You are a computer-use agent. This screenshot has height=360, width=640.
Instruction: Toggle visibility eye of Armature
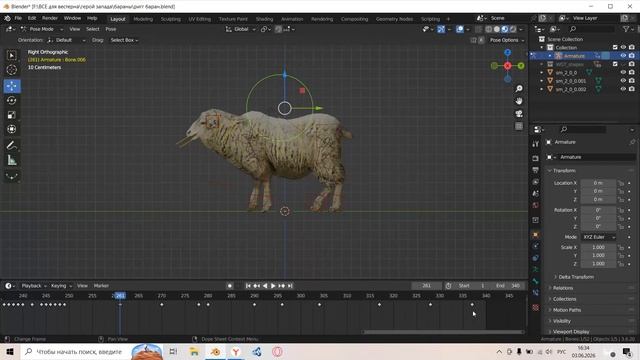tap(623, 56)
